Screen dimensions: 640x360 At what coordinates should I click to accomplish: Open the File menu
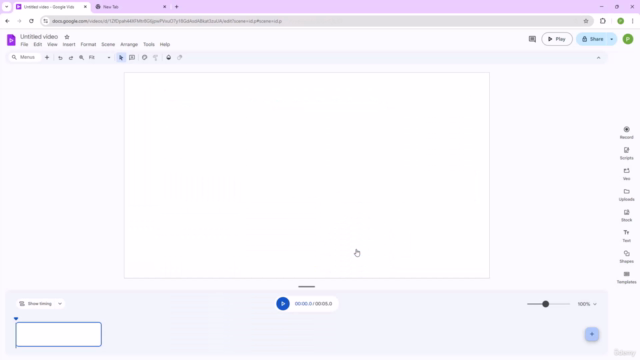[x=24, y=44]
